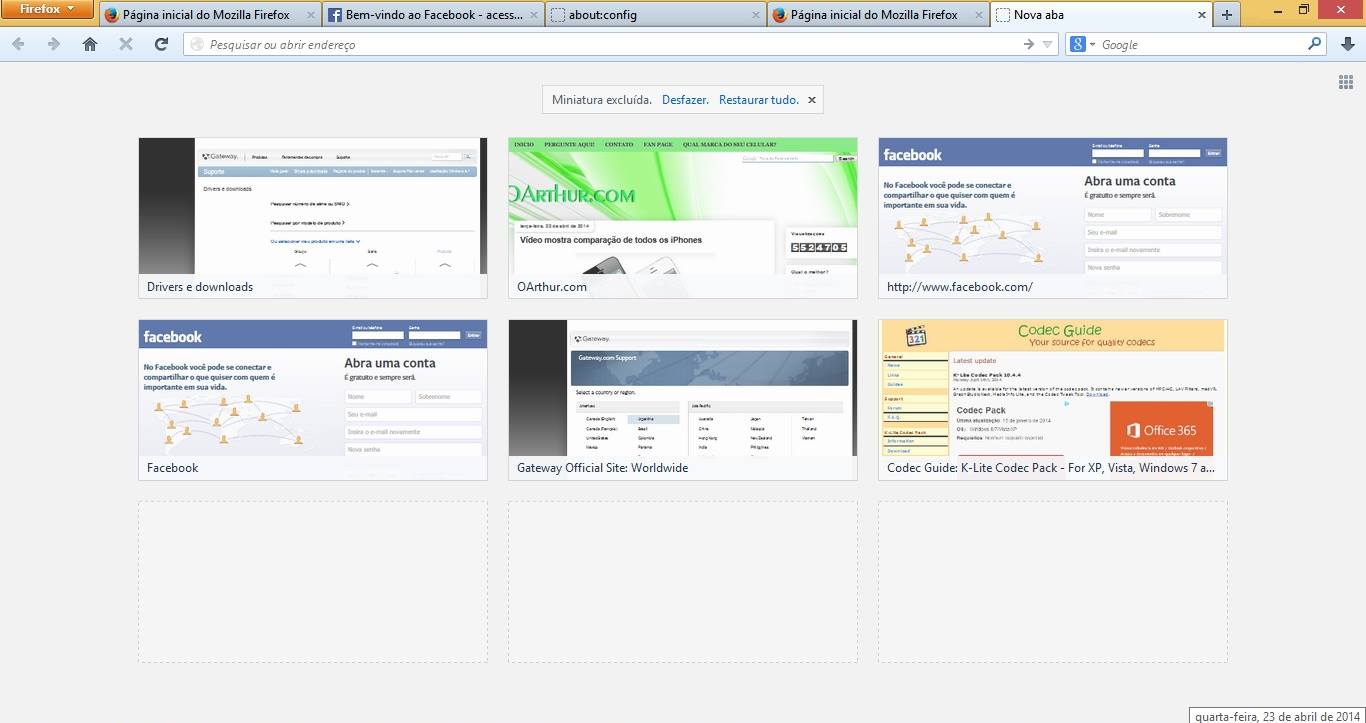This screenshot has height=723, width=1366.
Task: Dismiss the Miniatura excluída notification
Action: pyautogui.click(x=812, y=100)
